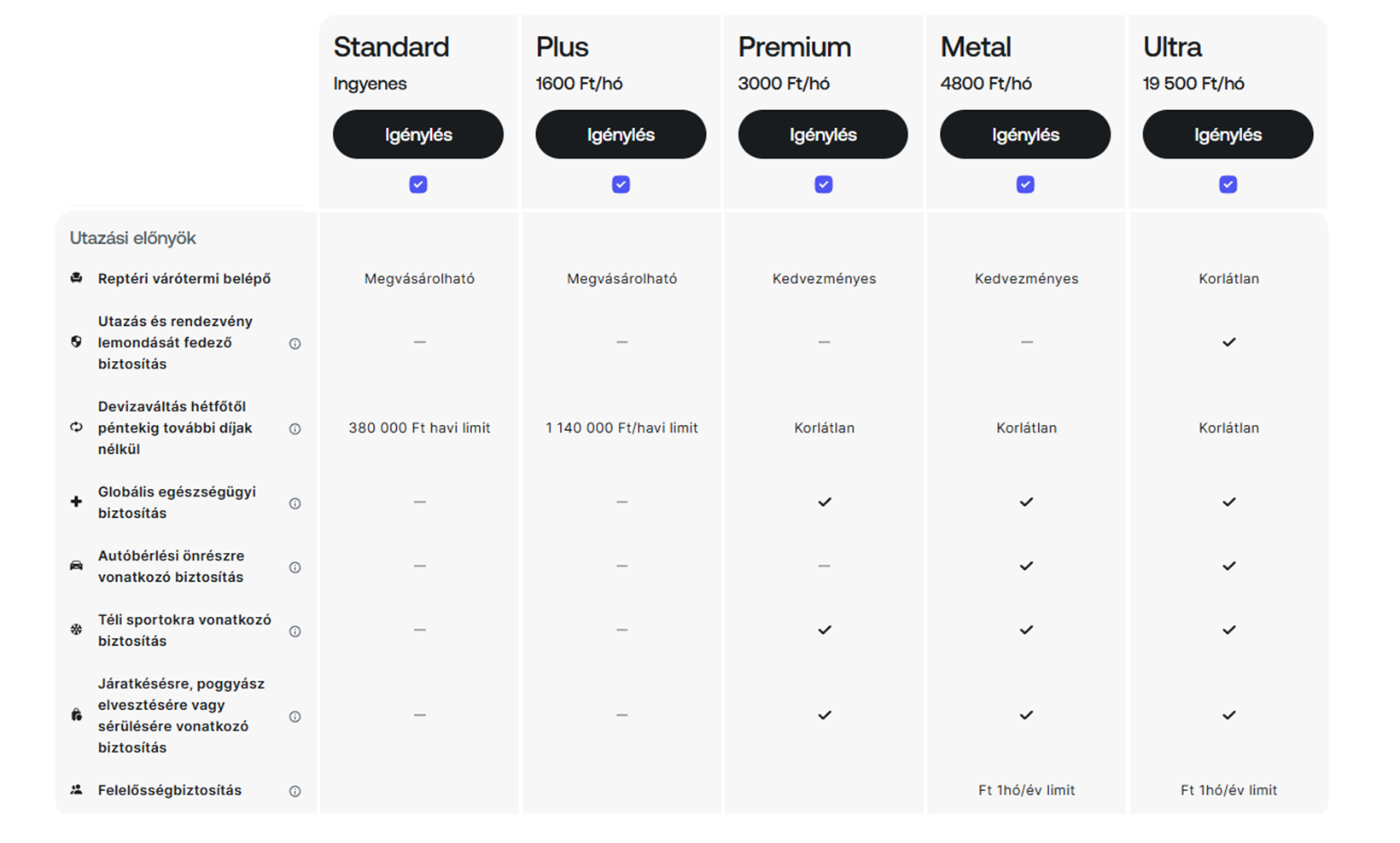Click the airport lounge access icon
1400x843 pixels.
pyautogui.click(x=77, y=278)
